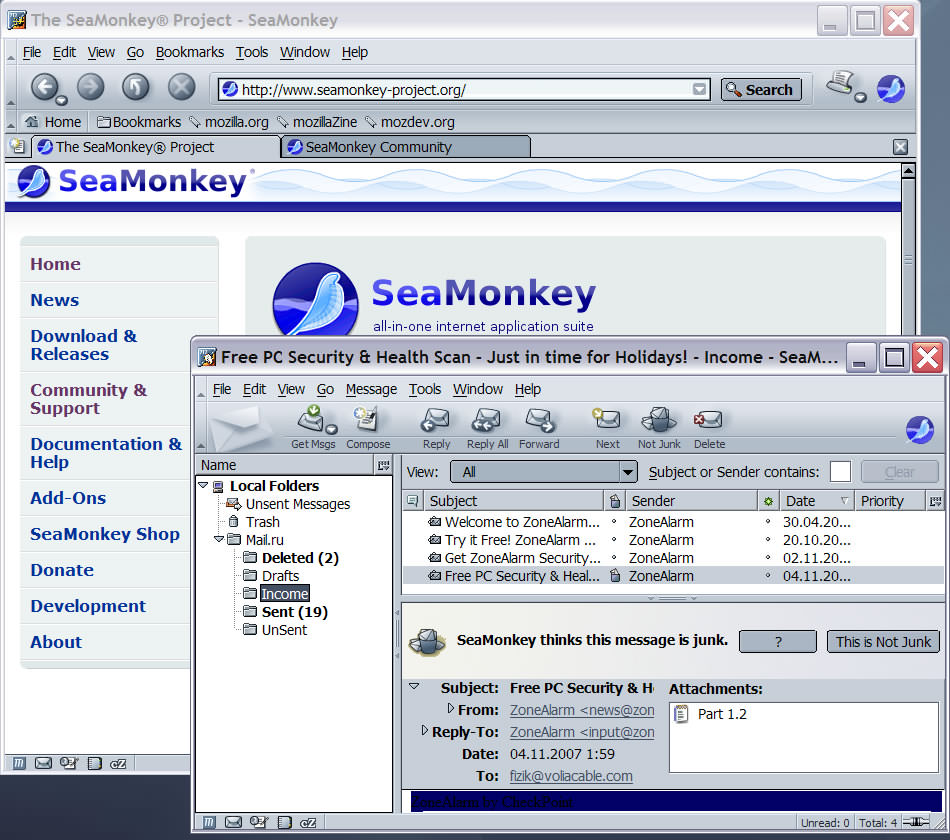Viewport: 950px width, 840px height.
Task: Print the page with the printer icon
Action: [840, 84]
